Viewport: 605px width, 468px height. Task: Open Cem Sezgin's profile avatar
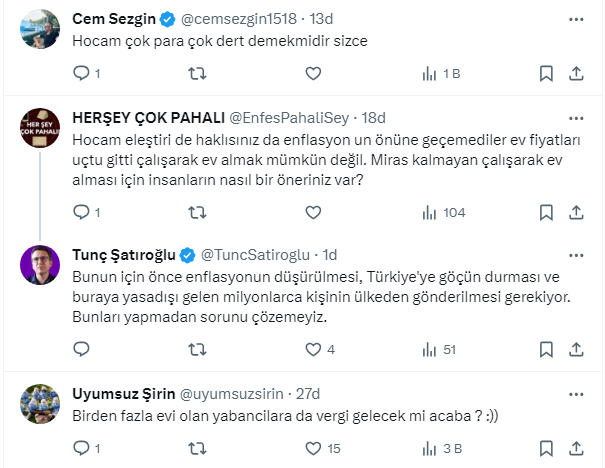(39, 27)
